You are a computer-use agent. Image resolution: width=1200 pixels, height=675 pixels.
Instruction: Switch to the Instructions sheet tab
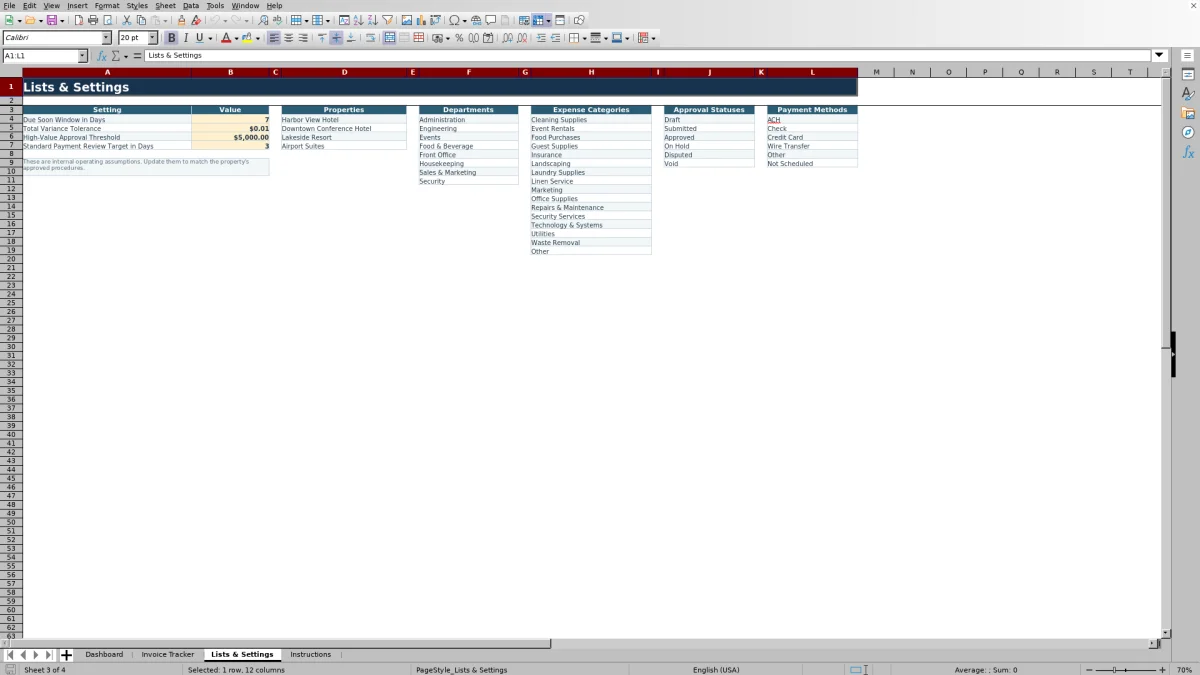pos(310,655)
